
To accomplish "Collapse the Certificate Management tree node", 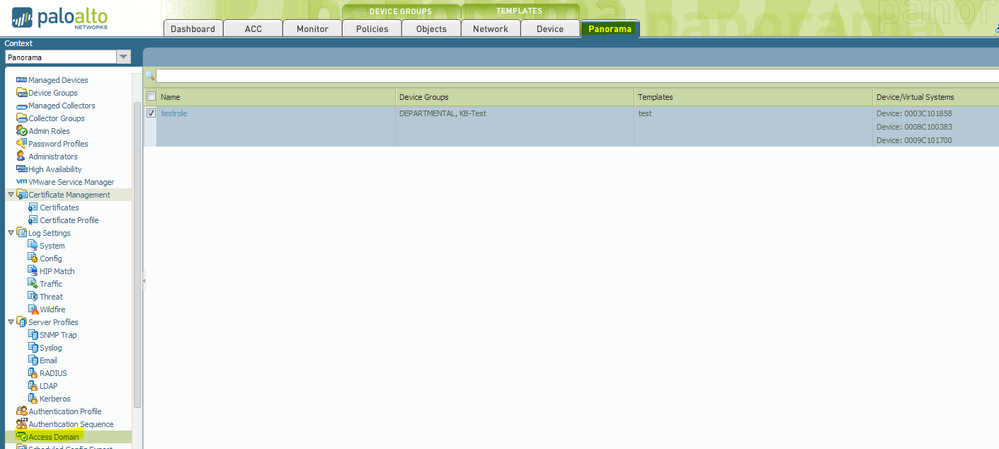I will point(10,195).
